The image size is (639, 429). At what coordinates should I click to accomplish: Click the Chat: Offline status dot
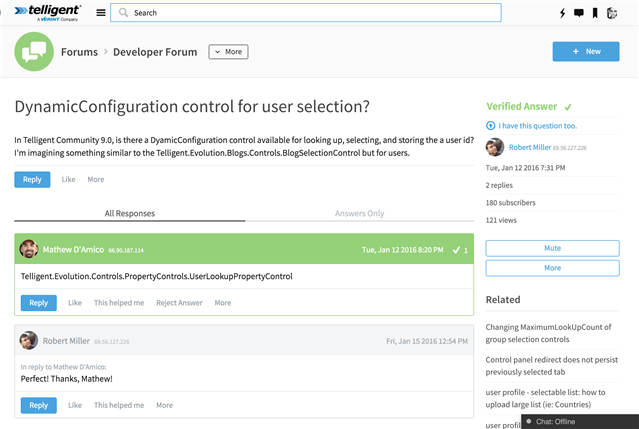click(529, 421)
